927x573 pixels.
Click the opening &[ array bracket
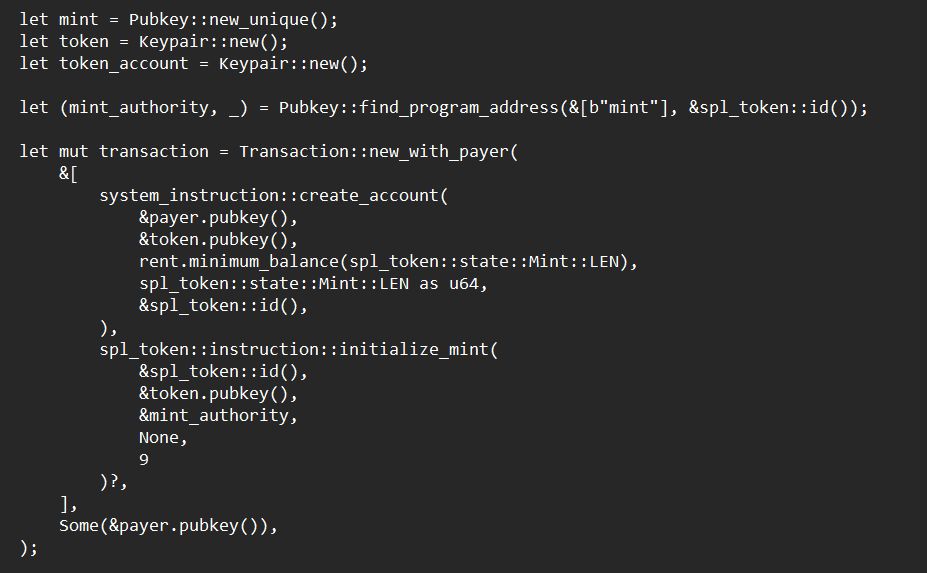(x=68, y=173)
